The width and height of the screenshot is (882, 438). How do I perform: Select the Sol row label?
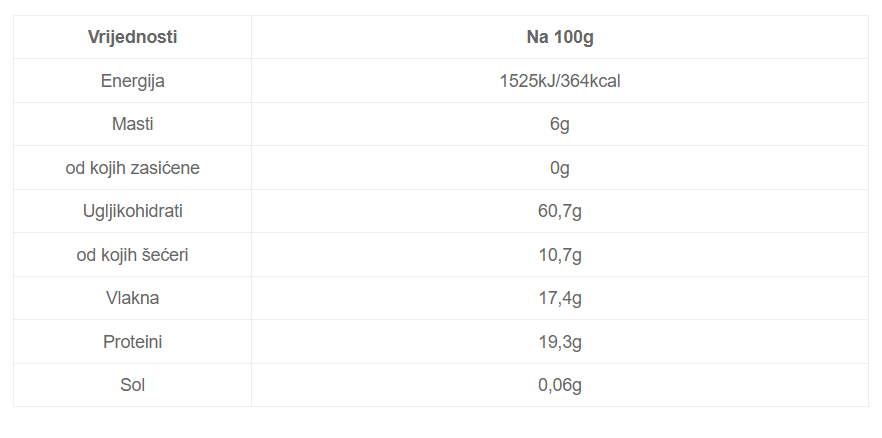point(132,385)
